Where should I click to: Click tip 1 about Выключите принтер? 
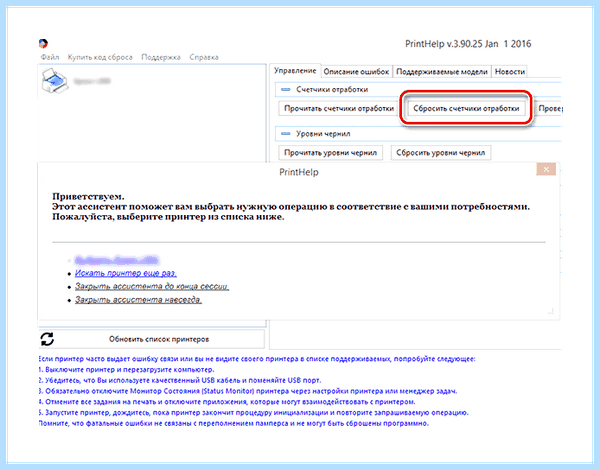126,370
